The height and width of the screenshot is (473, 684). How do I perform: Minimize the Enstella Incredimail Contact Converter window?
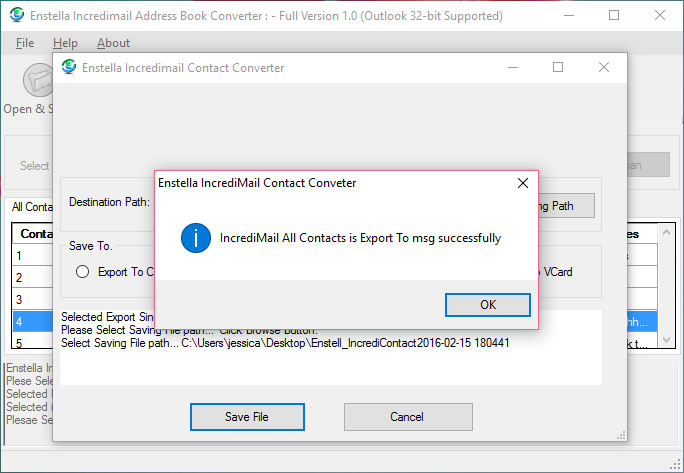point(513,67)
